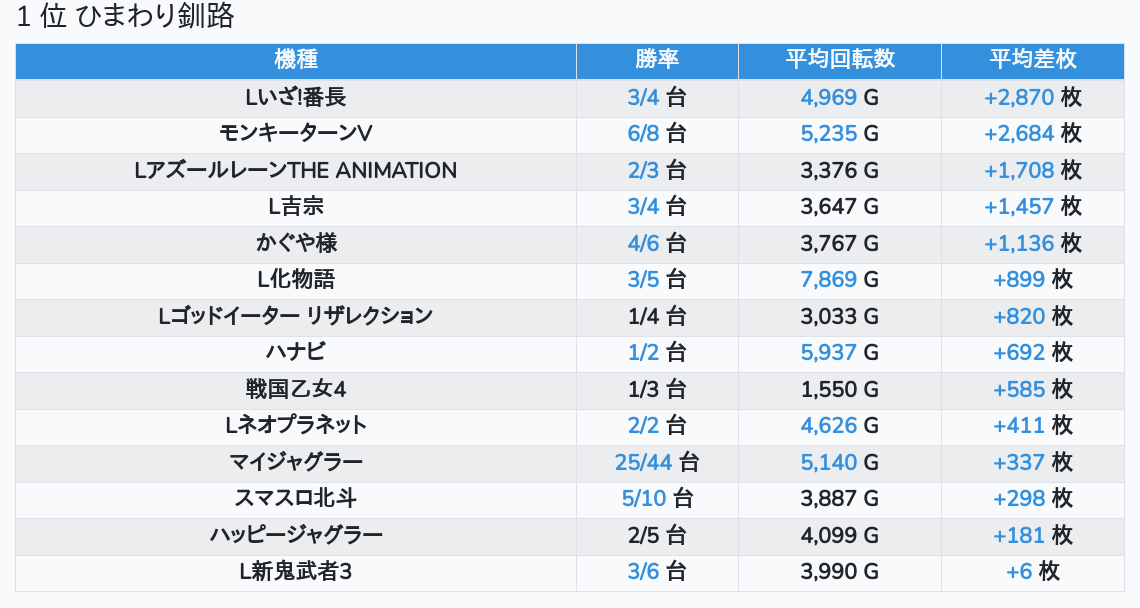Click the 2/2 win rate for Lネオプラネット
This screenshot has height=608, width=1140.
(x=644, y=425)
